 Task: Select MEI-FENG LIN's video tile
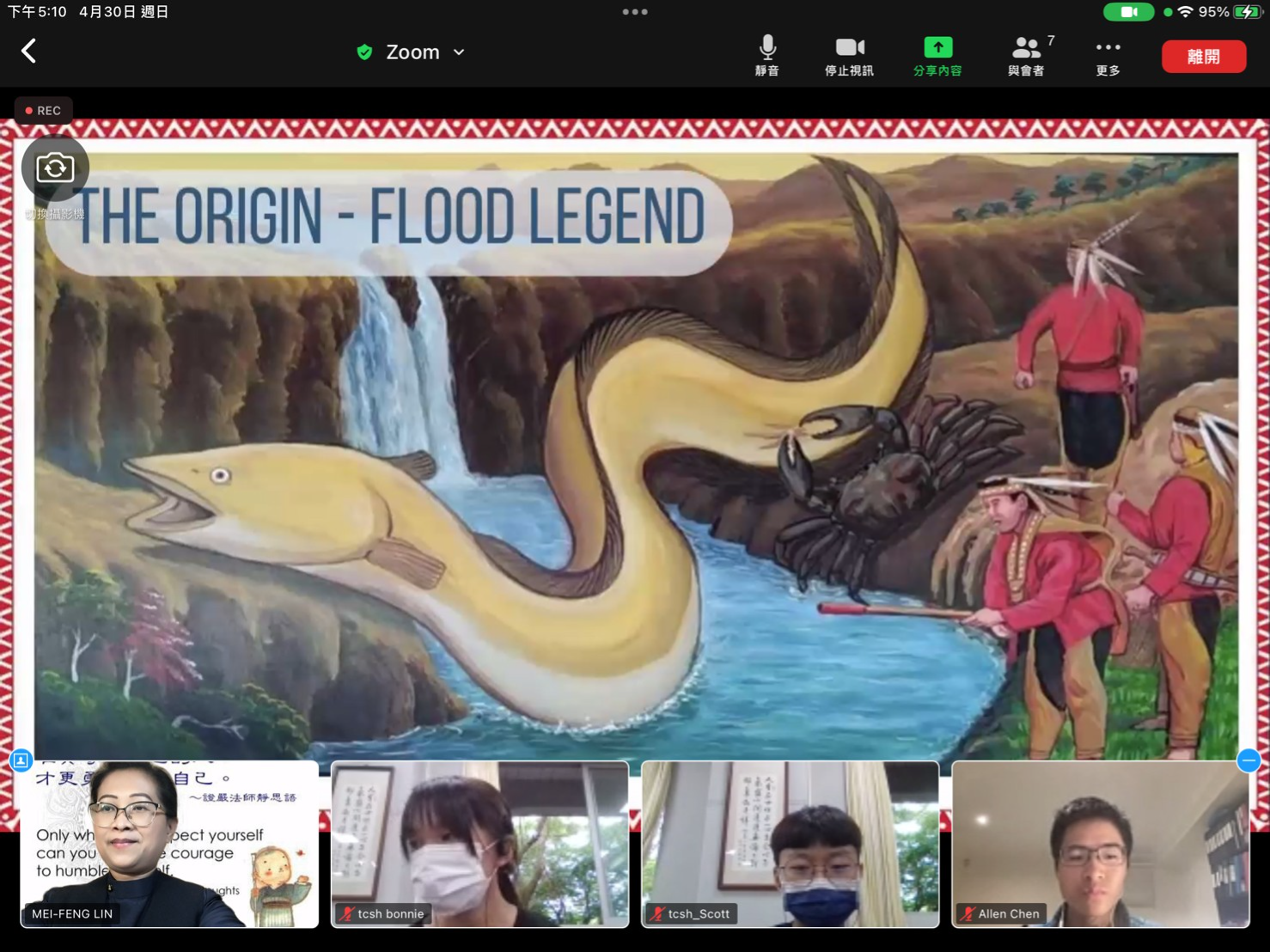click(169, 844)
